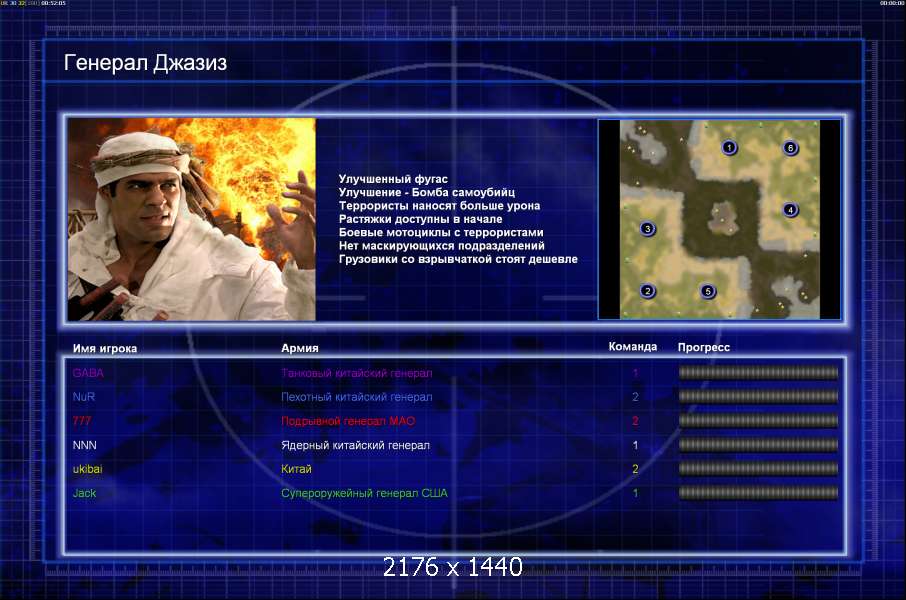Select start position marker 2 on minimap
The width and height of the screenshot is (906, 600).
648,291
